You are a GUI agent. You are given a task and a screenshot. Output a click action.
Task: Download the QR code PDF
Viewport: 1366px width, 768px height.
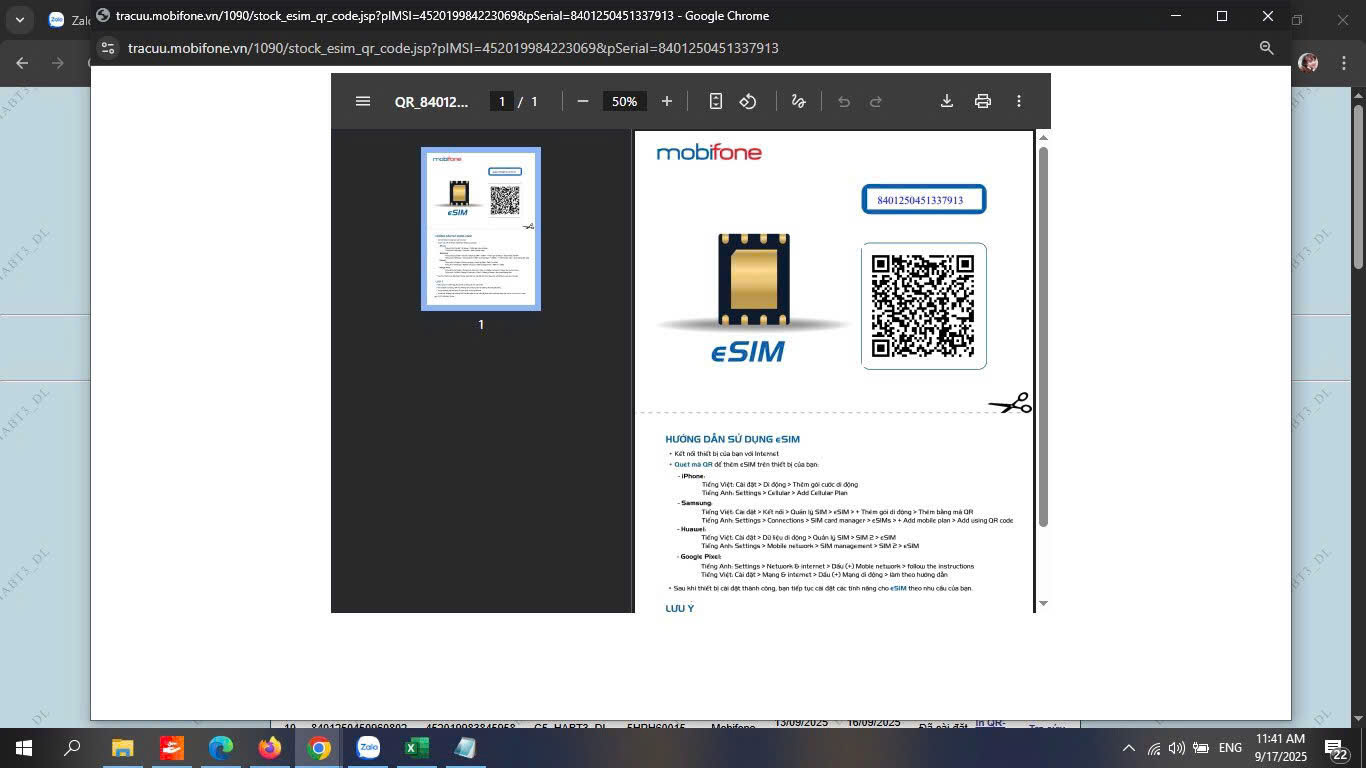[x=945, y=100]
